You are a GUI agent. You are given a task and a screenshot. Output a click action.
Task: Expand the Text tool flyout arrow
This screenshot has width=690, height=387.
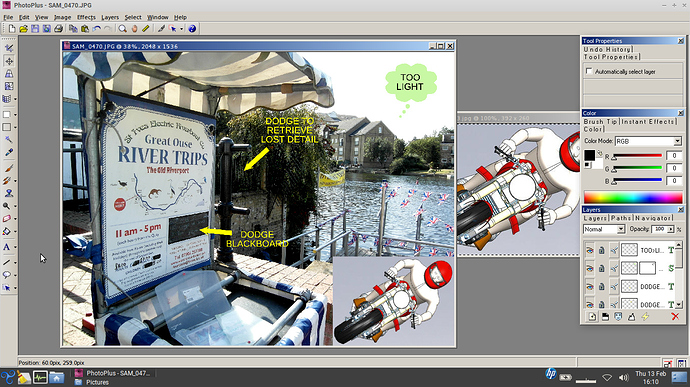point(15,247)
